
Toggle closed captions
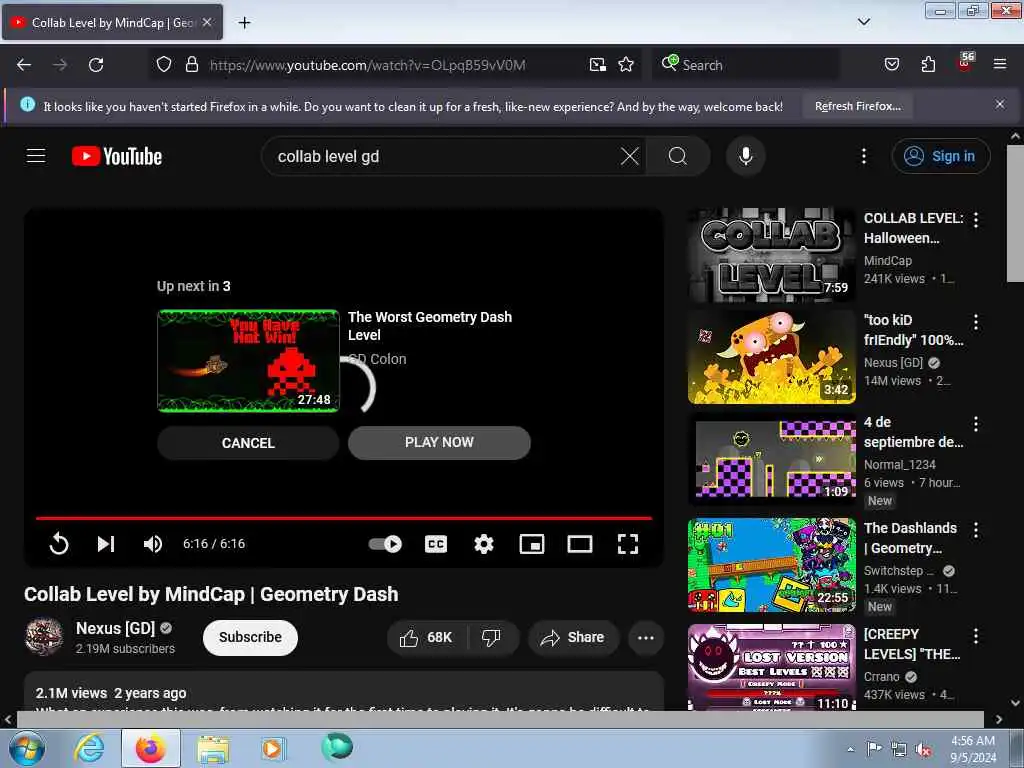coord(436,543)
